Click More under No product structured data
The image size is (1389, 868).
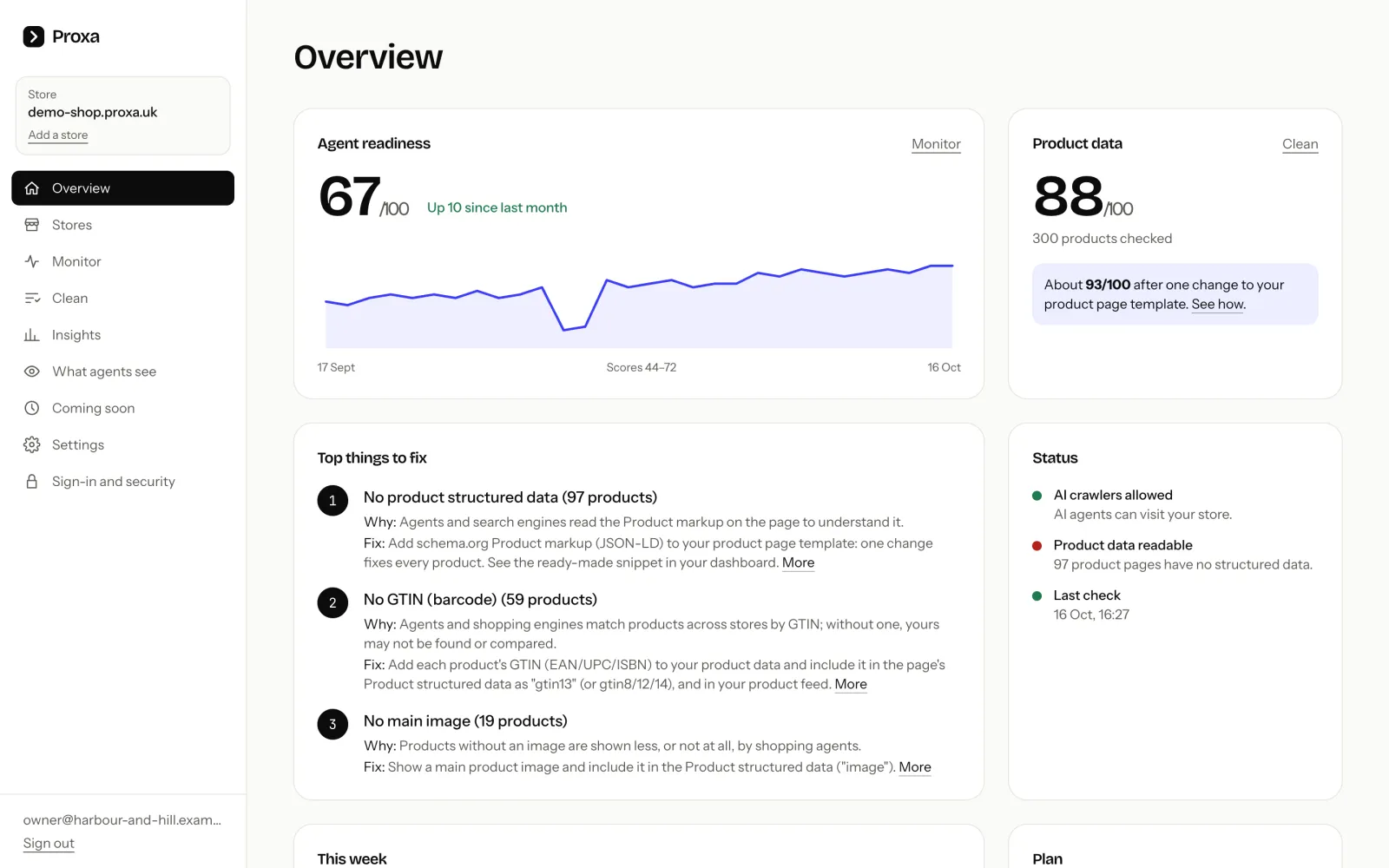click(798, 562)
